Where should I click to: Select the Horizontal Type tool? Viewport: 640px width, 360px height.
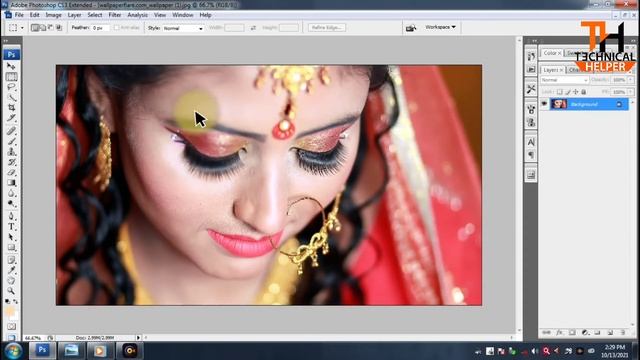[x=11, y=227]
